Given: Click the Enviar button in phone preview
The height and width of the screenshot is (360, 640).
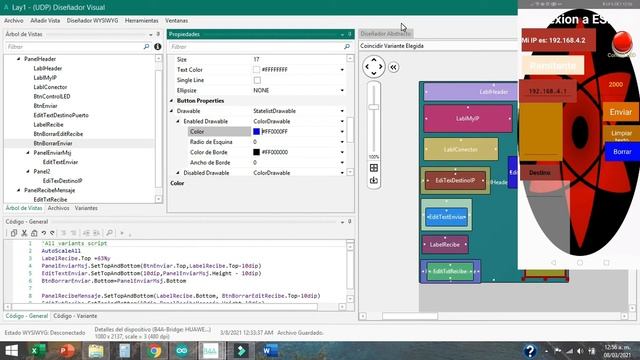Looking at the screenshot, I should pyautogui.click(x=620, y=112).
